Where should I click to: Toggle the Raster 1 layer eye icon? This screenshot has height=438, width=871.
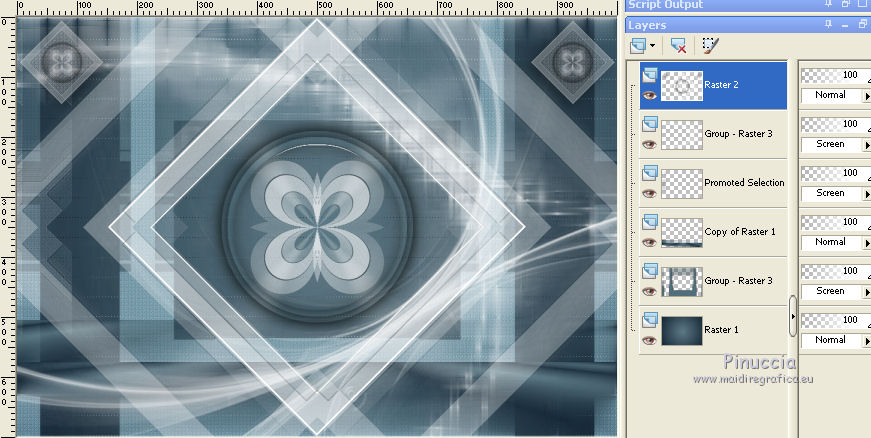[649, 340]
